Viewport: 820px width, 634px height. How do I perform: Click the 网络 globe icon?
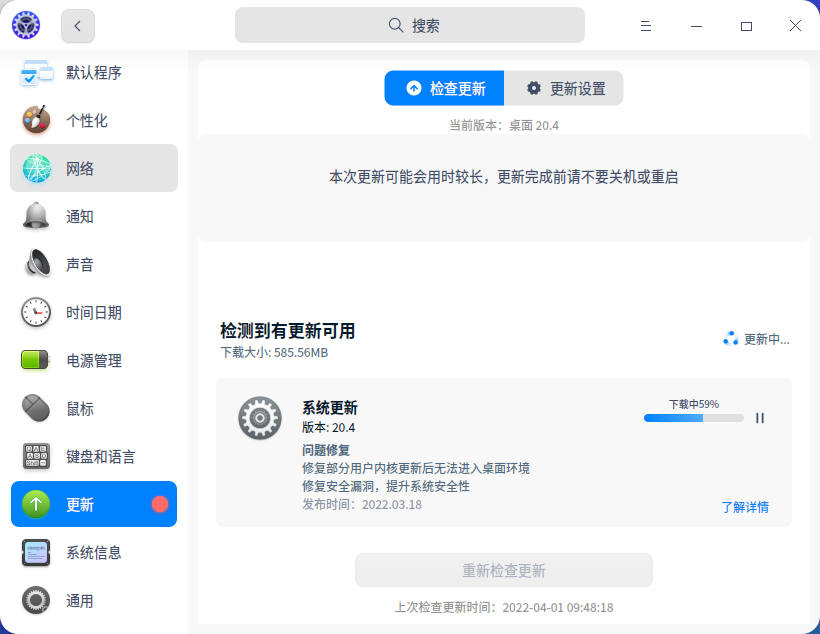(36, 168)
